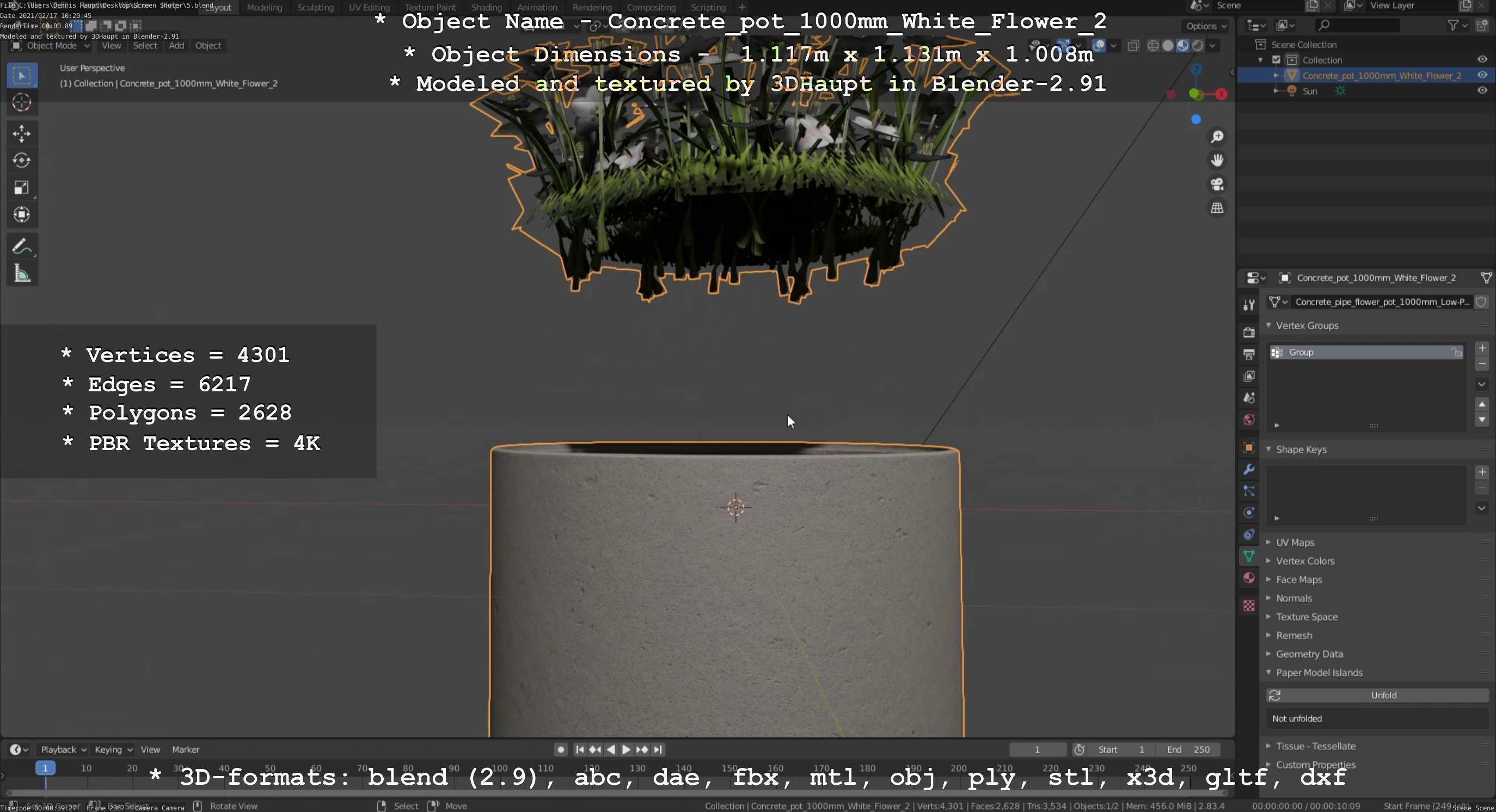The image size is (1496, 812).
Task: Open the World properties tab
Action: coord(1249,420)
